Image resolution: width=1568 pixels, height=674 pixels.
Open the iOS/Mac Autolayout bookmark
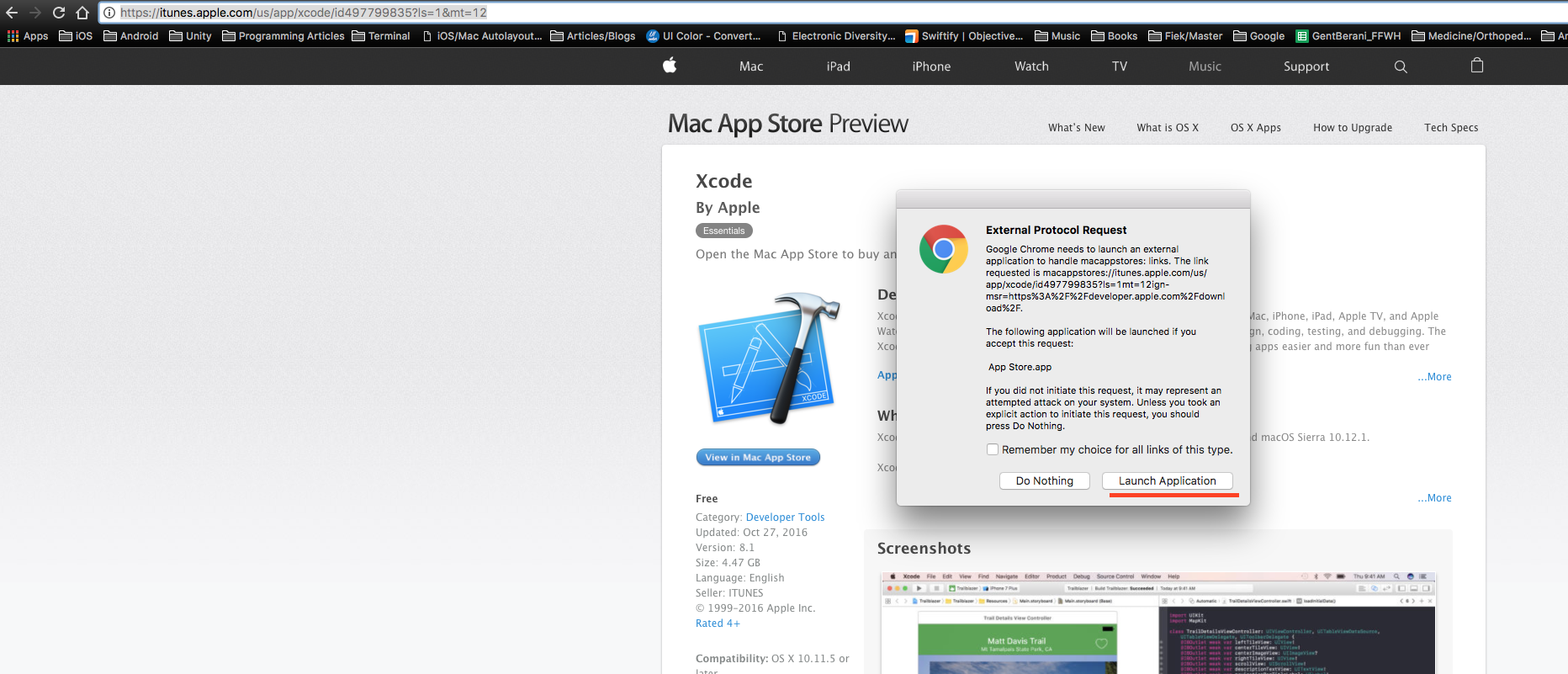click(x=482, y=36)
